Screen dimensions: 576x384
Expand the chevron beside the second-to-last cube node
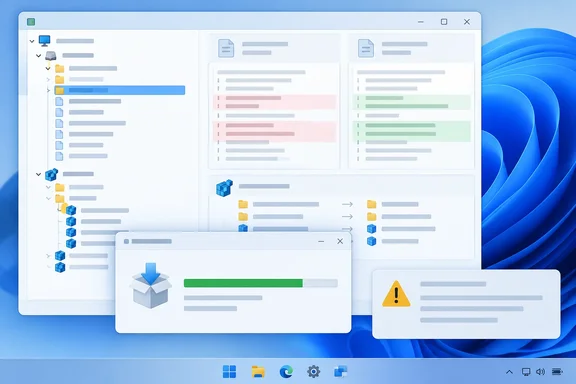48,256
